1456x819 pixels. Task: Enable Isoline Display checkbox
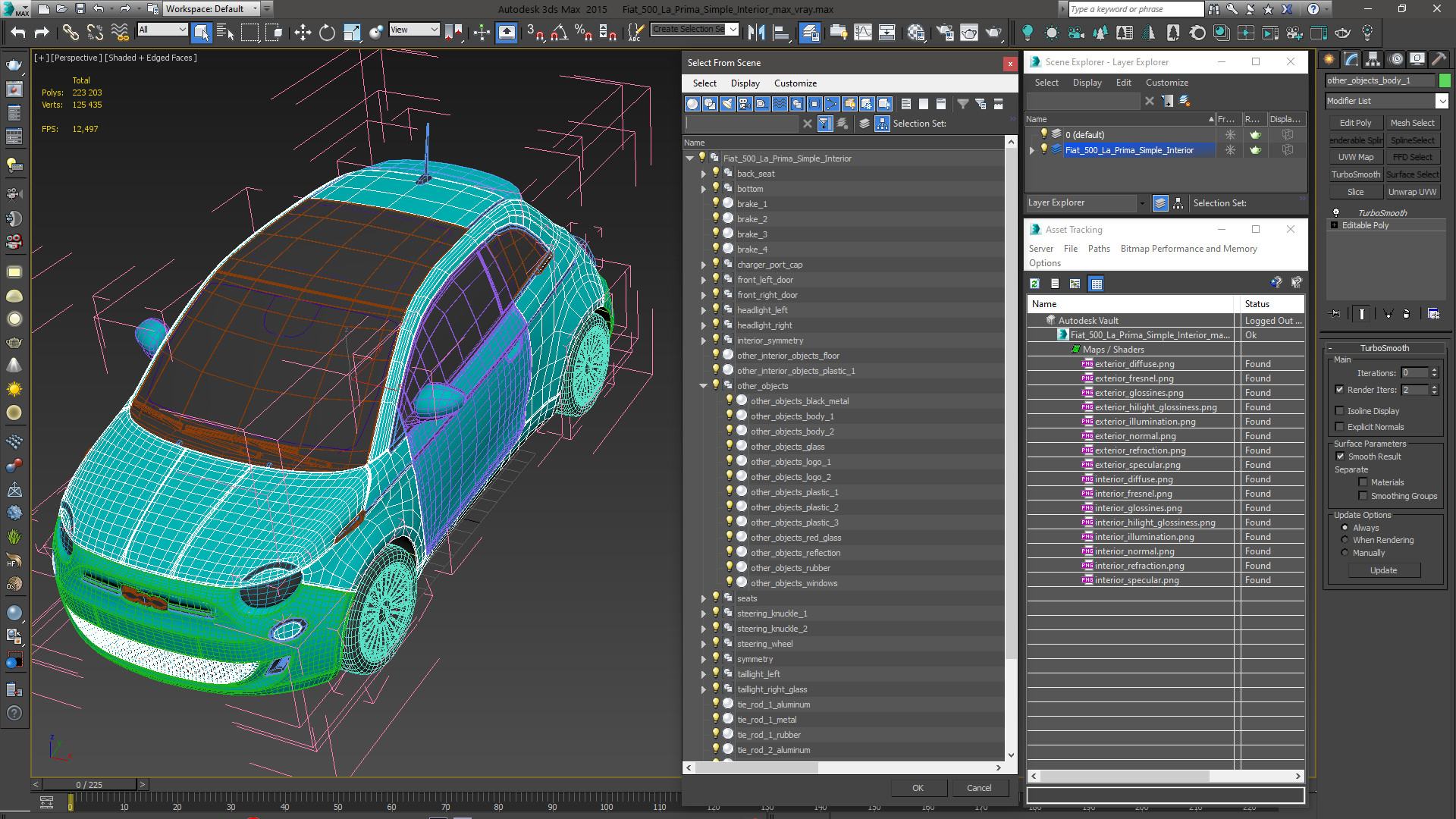(1340, 411)
